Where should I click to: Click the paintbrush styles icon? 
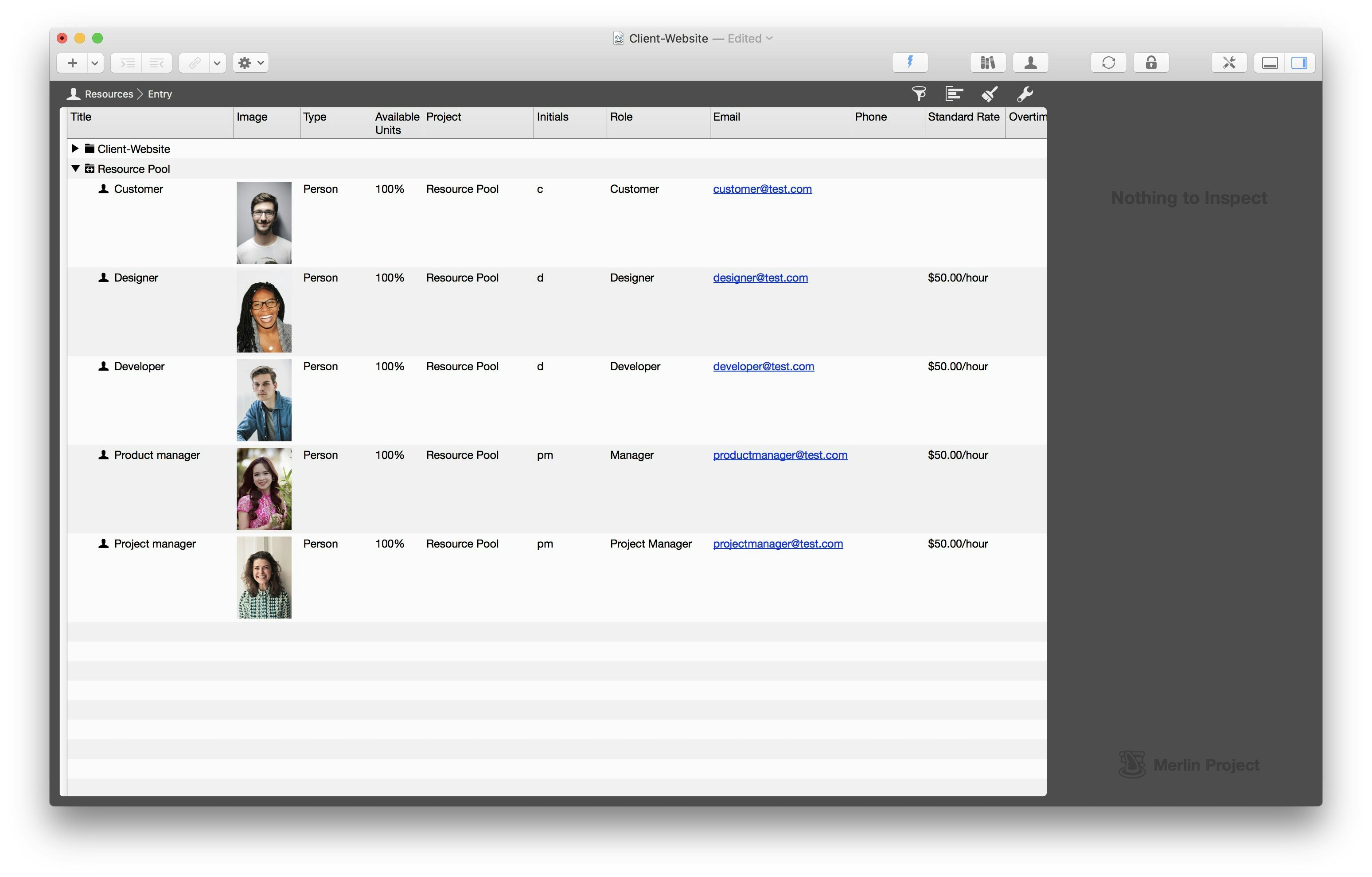pyautogui.click(x=989, y=94)
